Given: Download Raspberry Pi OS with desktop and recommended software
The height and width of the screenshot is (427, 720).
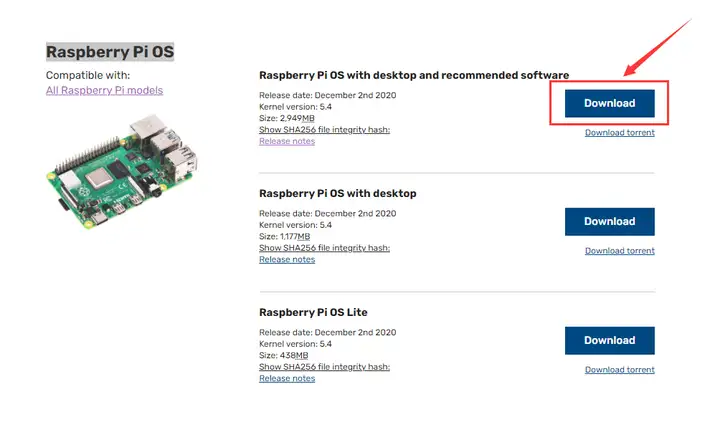Looking at the screenshot, I should pyautogui.click(x=609, y=103).
